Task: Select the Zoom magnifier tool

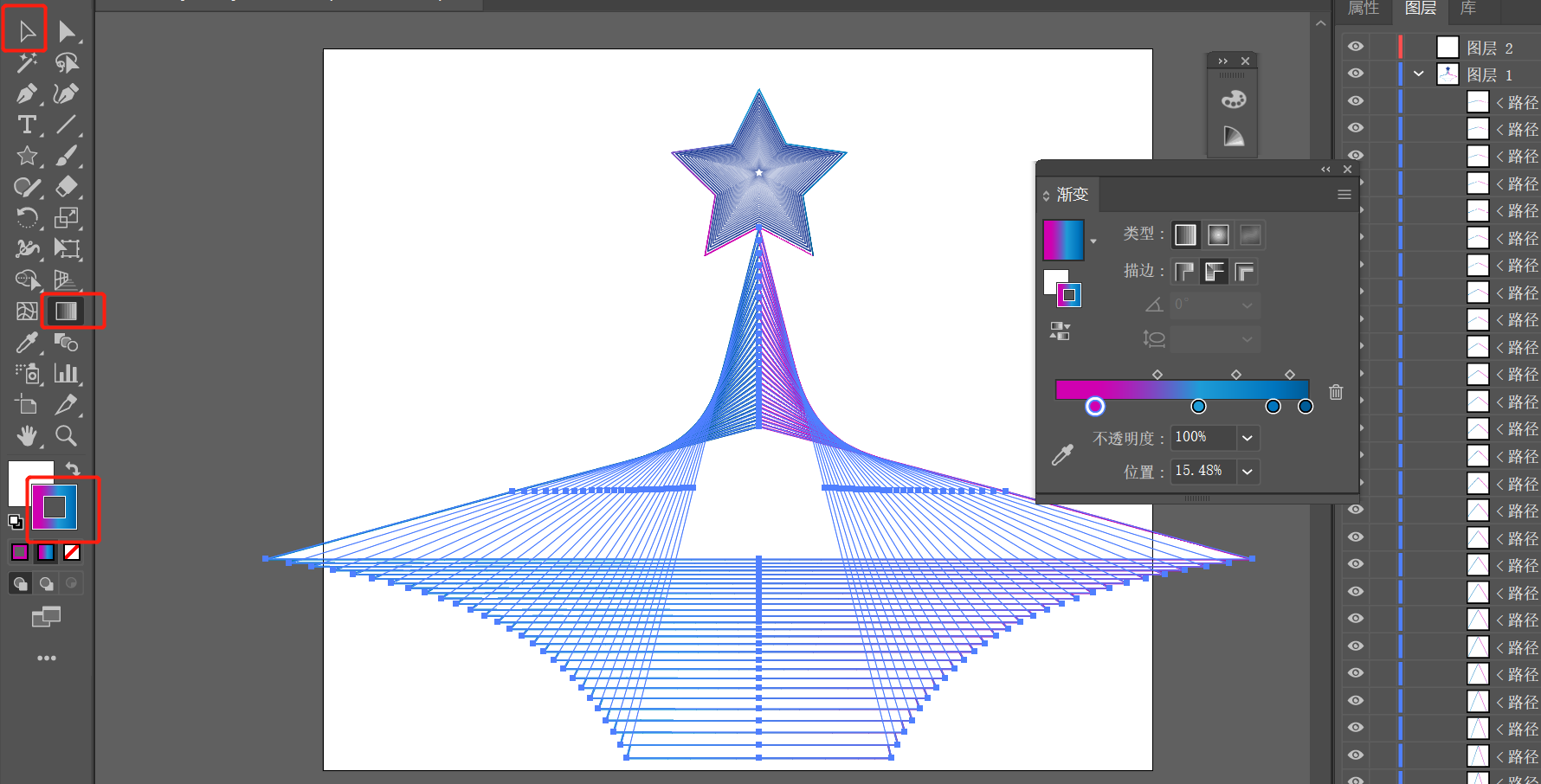Action: pos(67,436)
